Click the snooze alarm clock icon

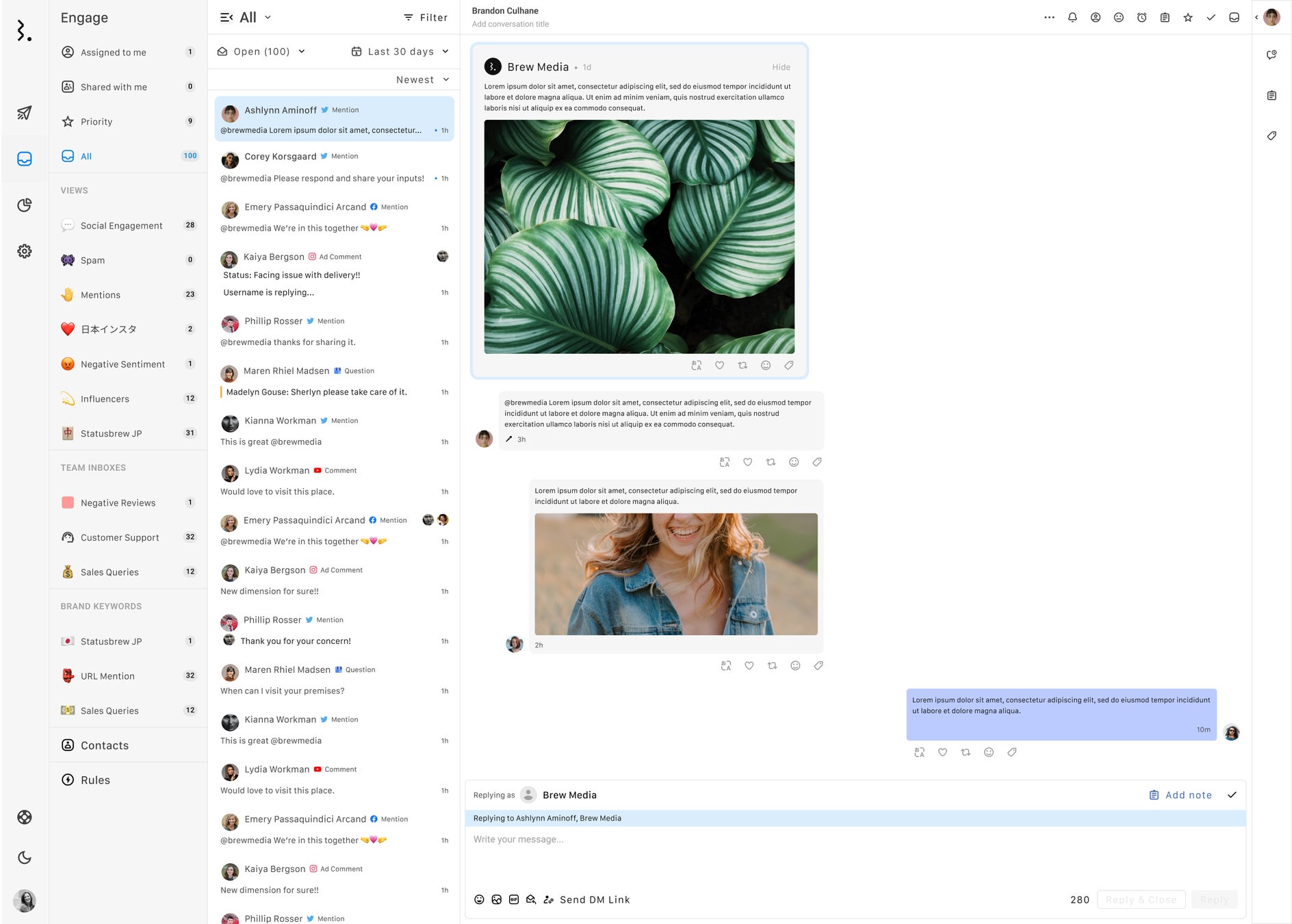coord(1142,18)
